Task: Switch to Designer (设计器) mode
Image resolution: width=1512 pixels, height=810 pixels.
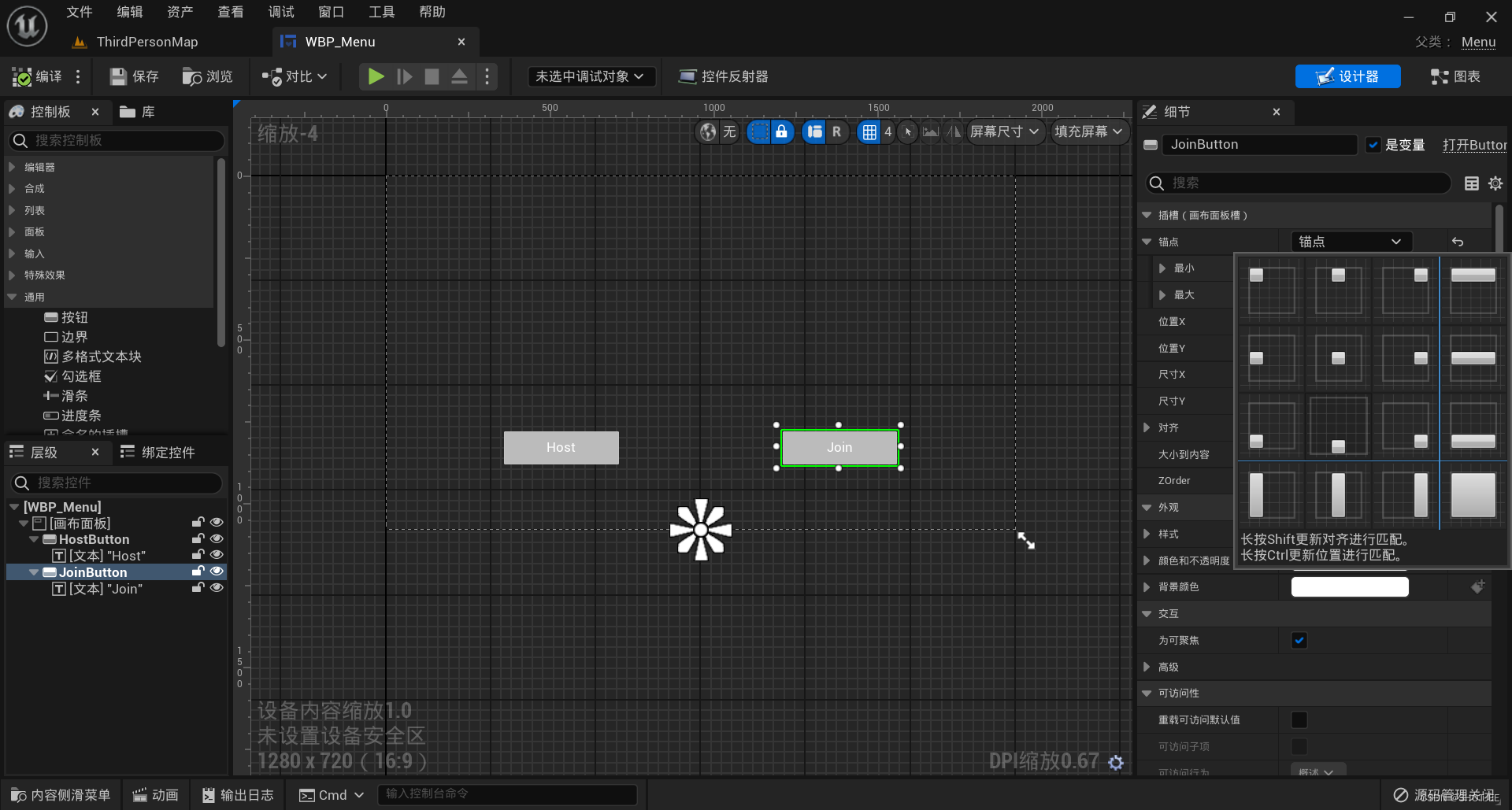Action: point(1347,76)
